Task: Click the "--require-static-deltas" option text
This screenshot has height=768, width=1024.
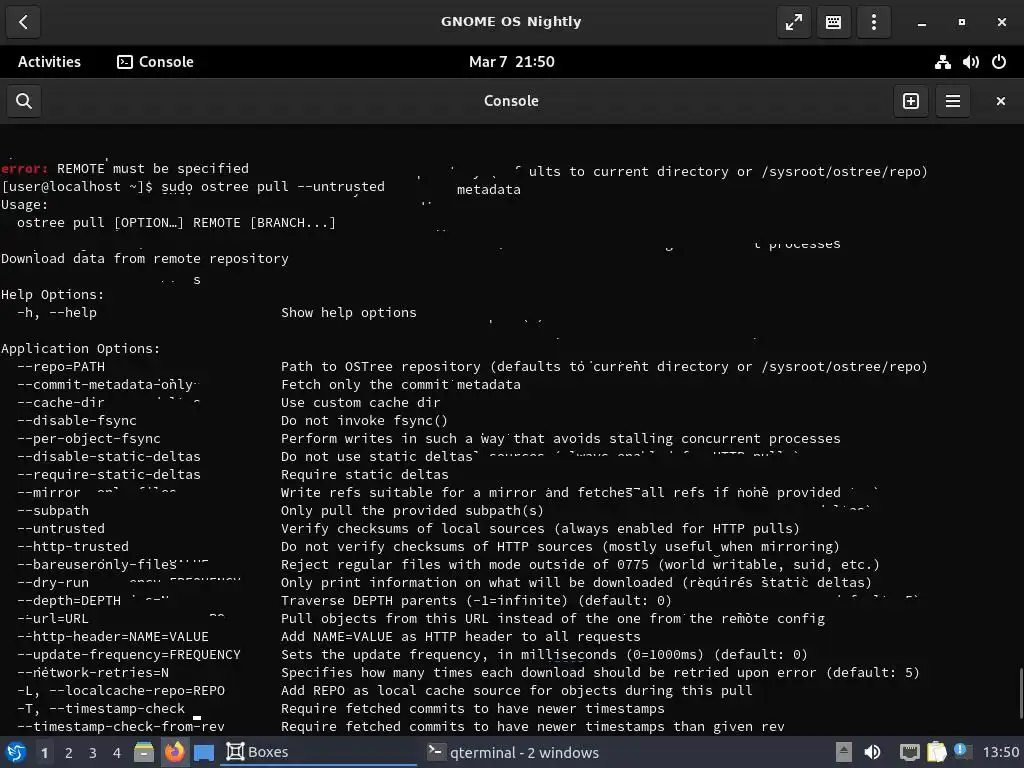Action: tap(108, 475)
